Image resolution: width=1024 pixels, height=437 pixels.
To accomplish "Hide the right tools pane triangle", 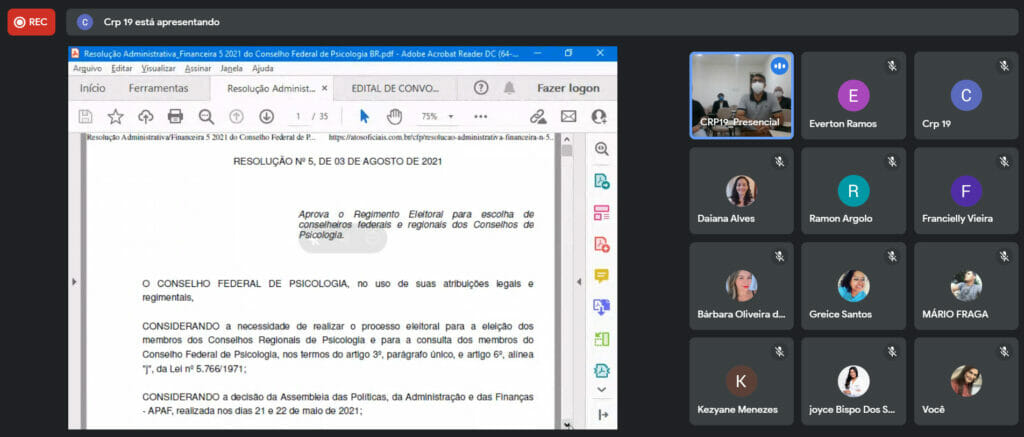I will (579, 282).
